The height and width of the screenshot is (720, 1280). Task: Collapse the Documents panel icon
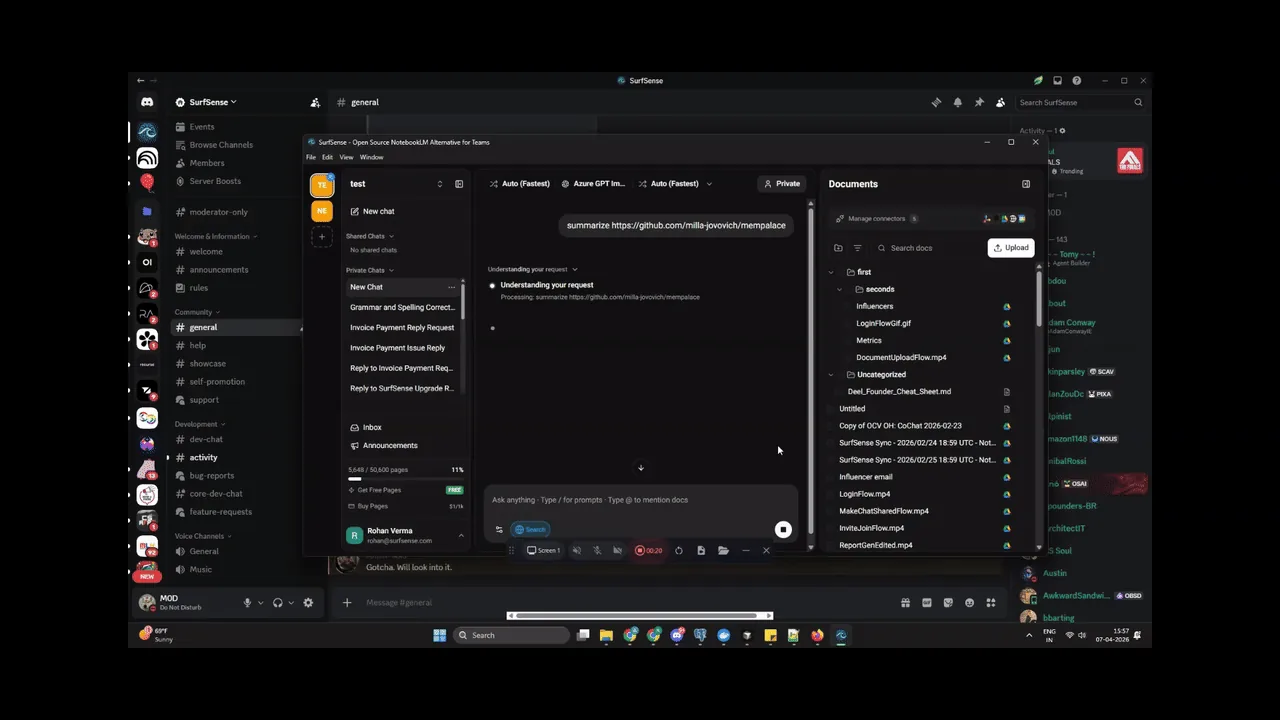(1025, 184)
